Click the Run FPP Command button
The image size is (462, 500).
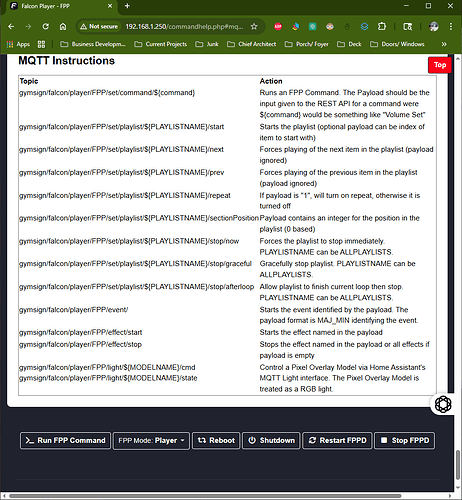[x=65, y=441]
